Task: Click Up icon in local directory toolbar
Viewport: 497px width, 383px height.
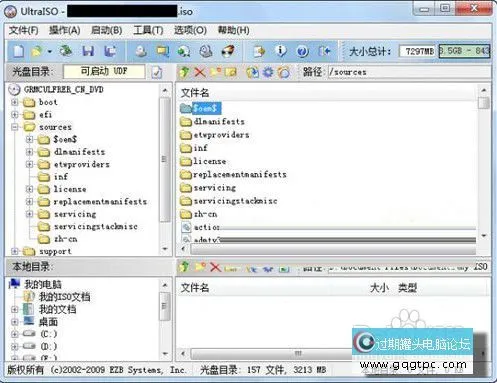Action: [x=184, y=267]
